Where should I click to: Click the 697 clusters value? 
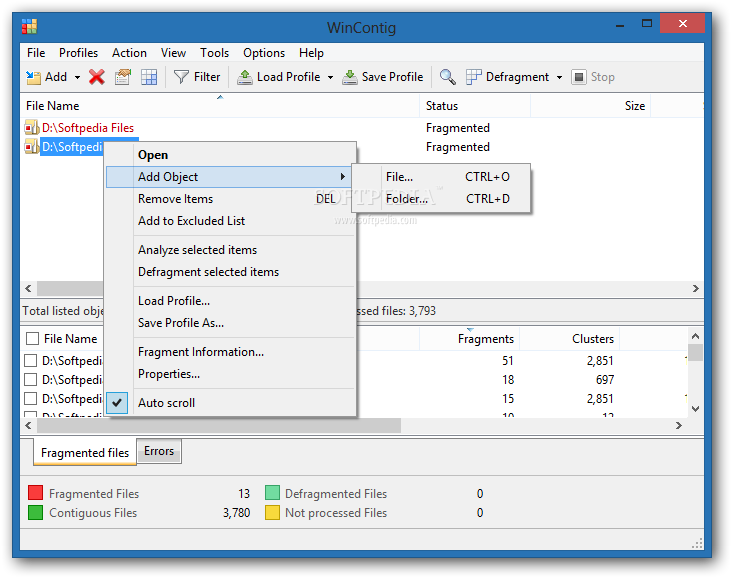(605, 380)
